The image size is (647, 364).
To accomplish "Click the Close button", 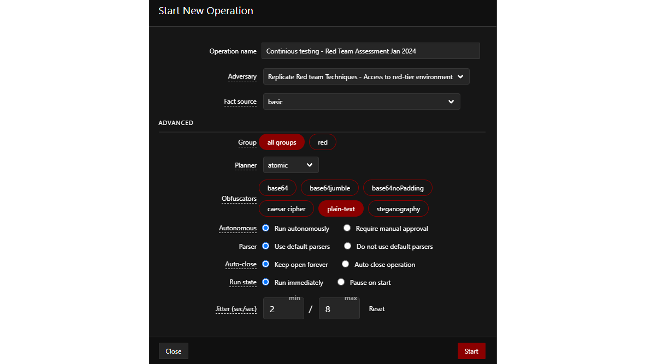I will pyautogui.click(x=173, y=351).
